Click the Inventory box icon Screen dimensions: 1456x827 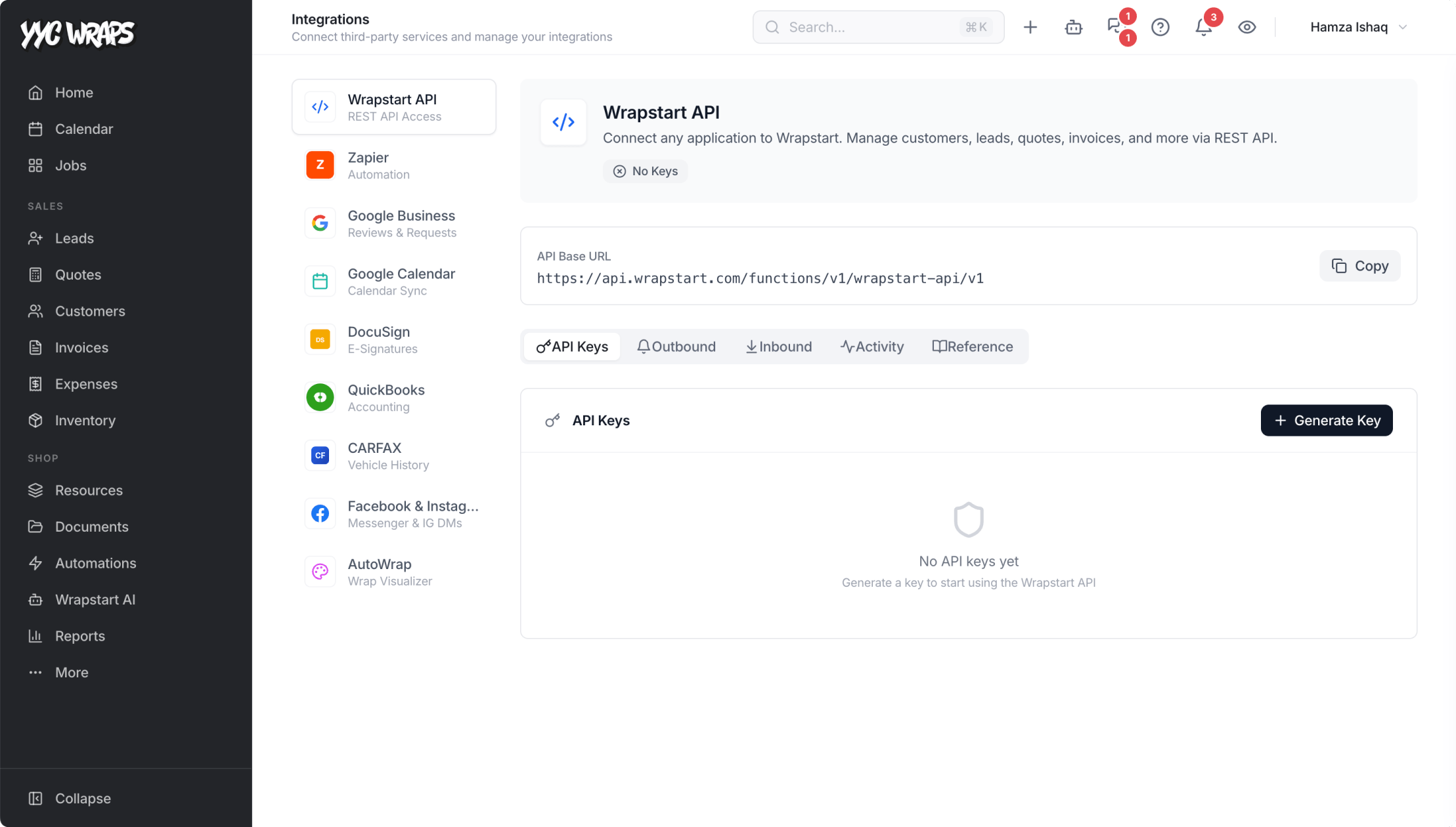pos(35,421)
